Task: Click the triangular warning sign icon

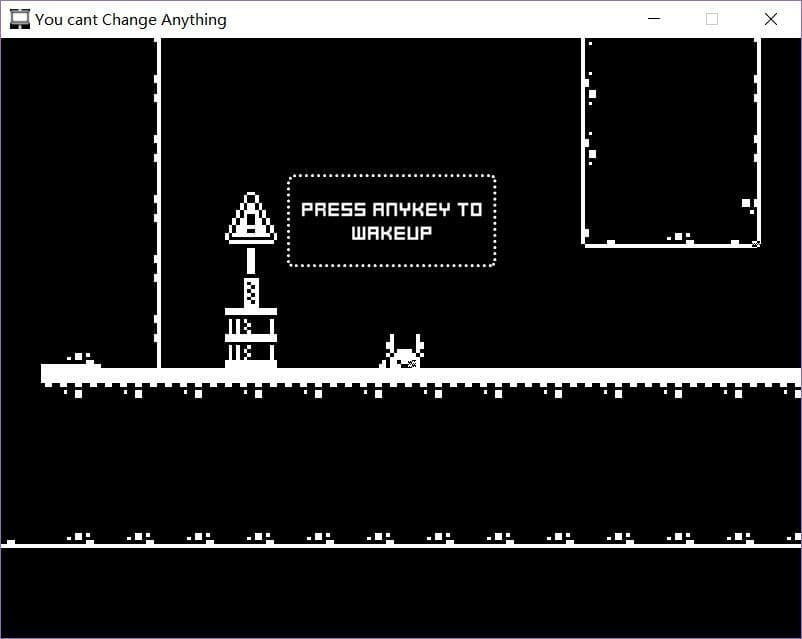Action: (251, 218)
